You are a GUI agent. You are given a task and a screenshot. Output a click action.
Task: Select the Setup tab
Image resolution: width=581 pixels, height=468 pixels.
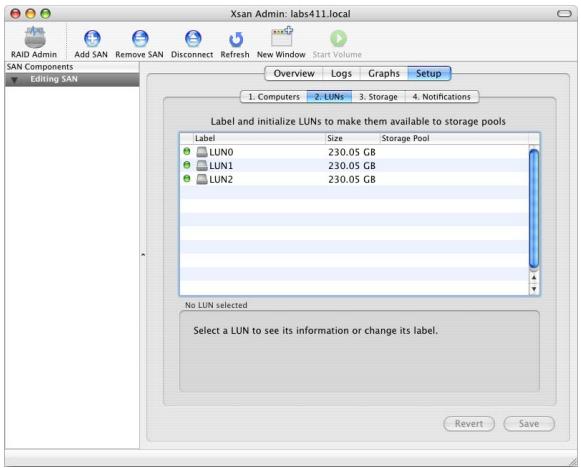coord(429,73)
